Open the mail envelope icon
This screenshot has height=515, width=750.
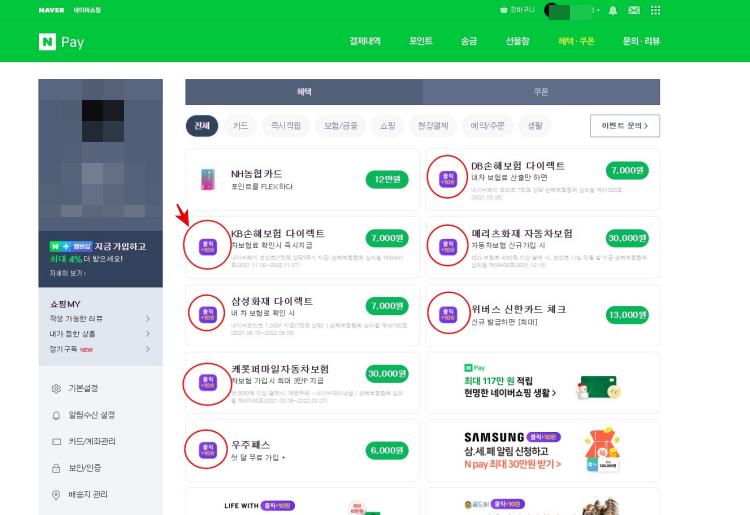(634, 10)
